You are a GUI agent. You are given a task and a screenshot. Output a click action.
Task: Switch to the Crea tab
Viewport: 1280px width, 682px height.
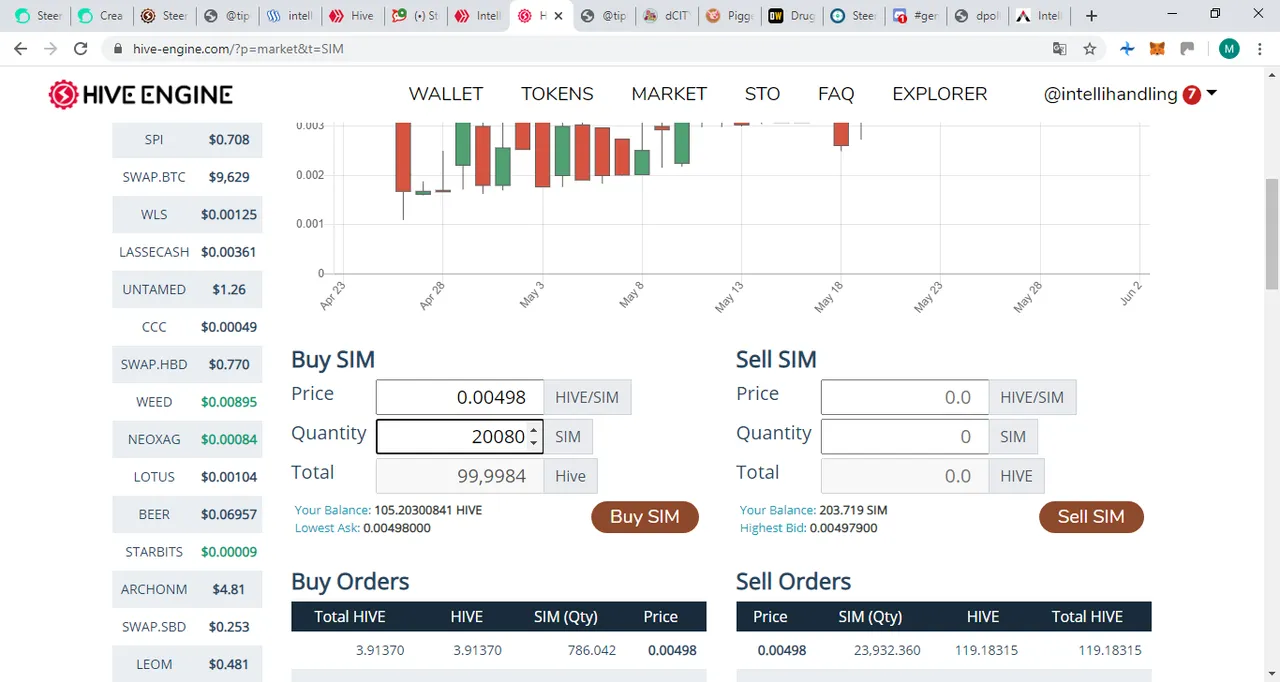pos(100,16)
